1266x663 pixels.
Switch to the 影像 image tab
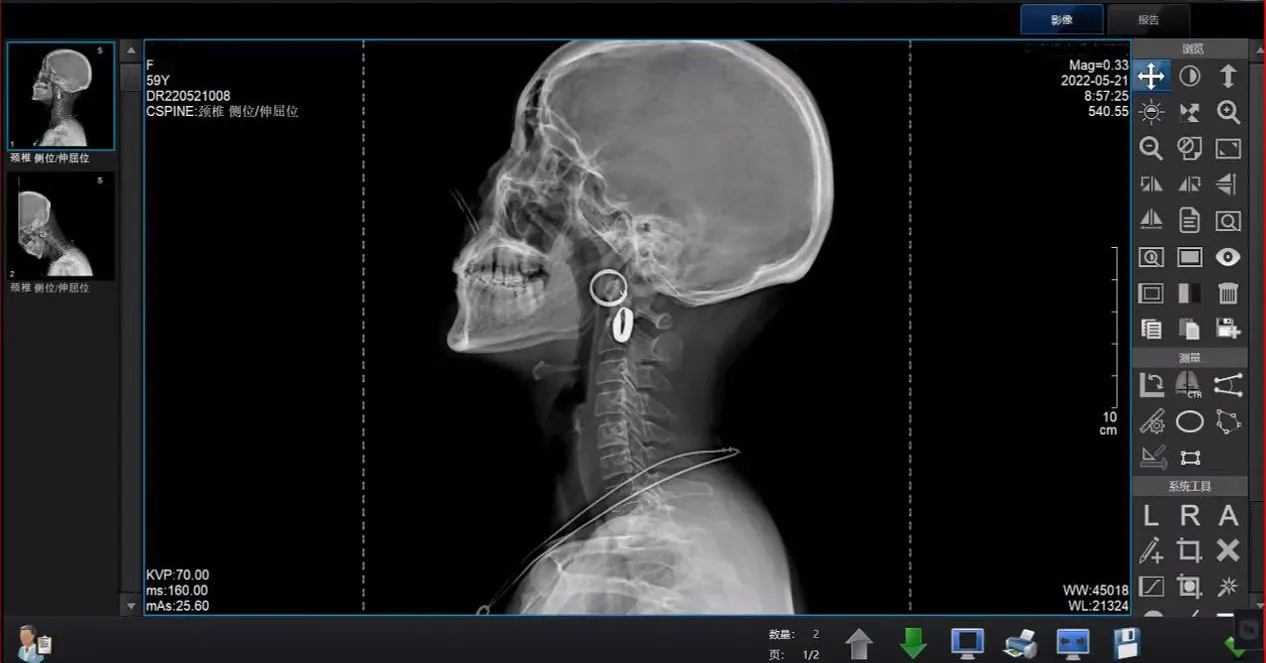point(1061,19)
